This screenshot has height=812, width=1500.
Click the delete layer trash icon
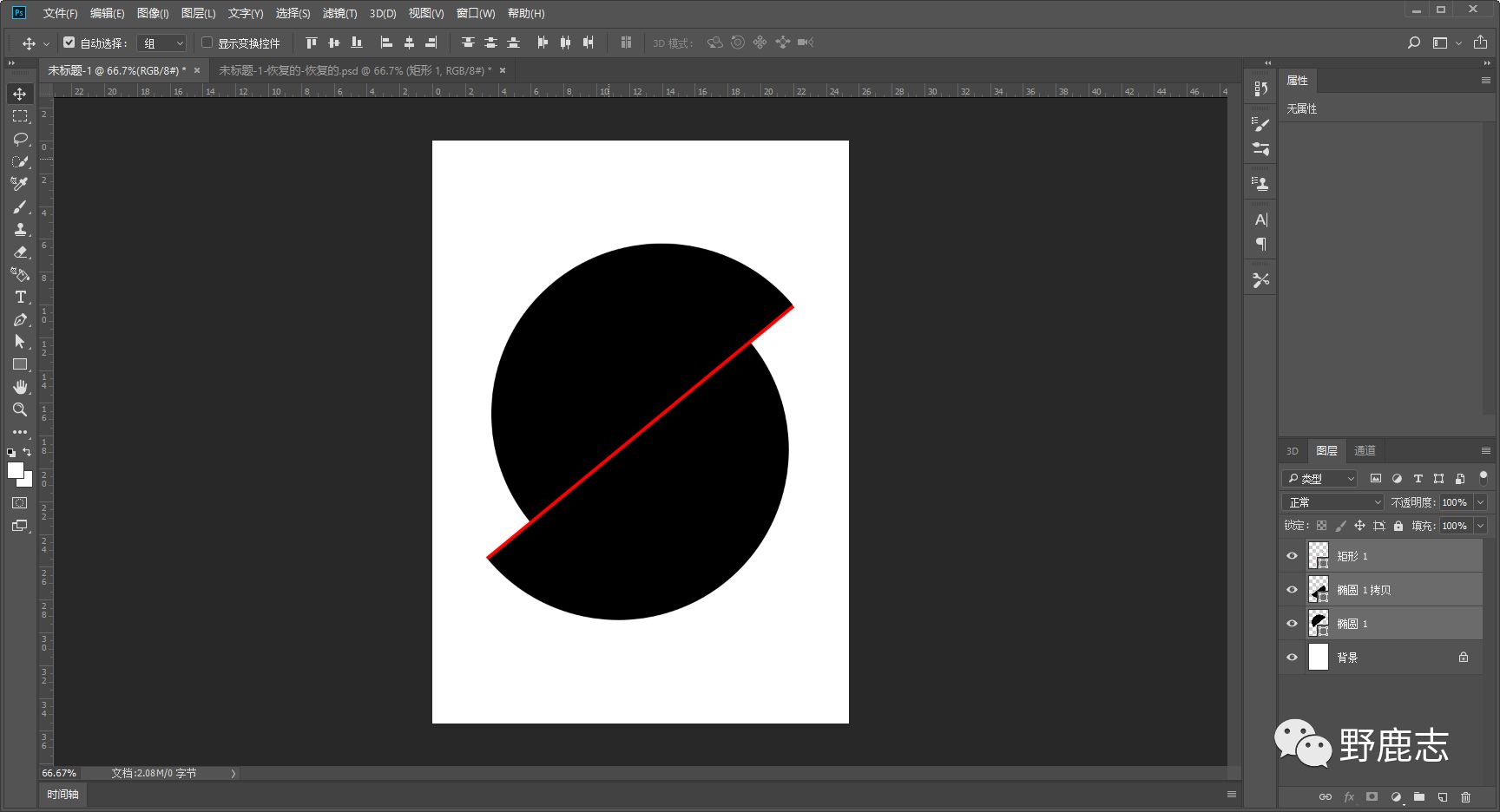pos(1465,796)
